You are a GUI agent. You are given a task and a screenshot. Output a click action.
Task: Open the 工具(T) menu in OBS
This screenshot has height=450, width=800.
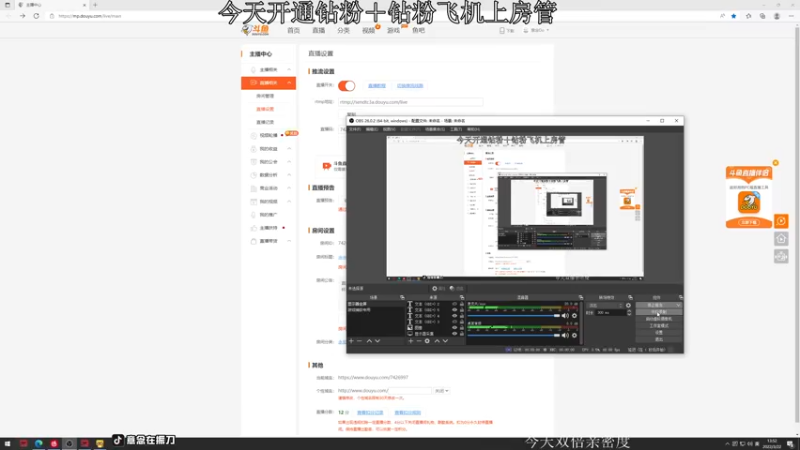456,130
